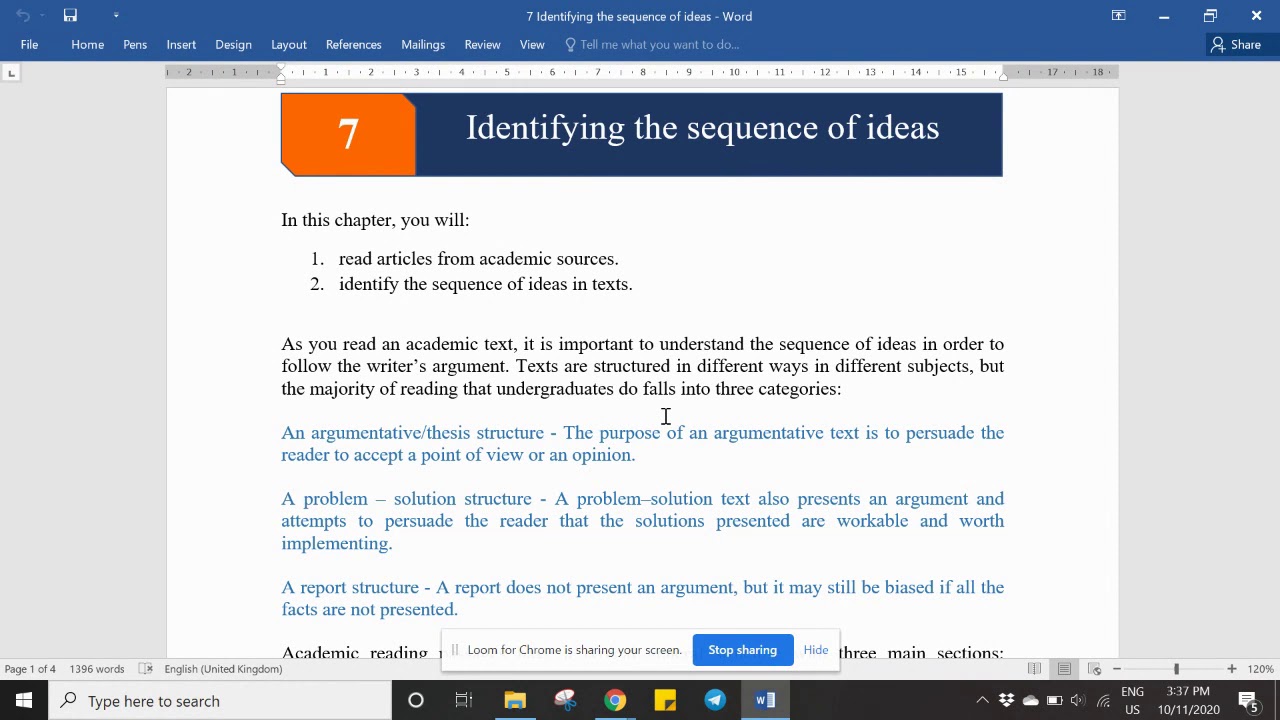Screen dimensions: 1280x720
Task: Click the text A report structure
Action: click(349, 588)
